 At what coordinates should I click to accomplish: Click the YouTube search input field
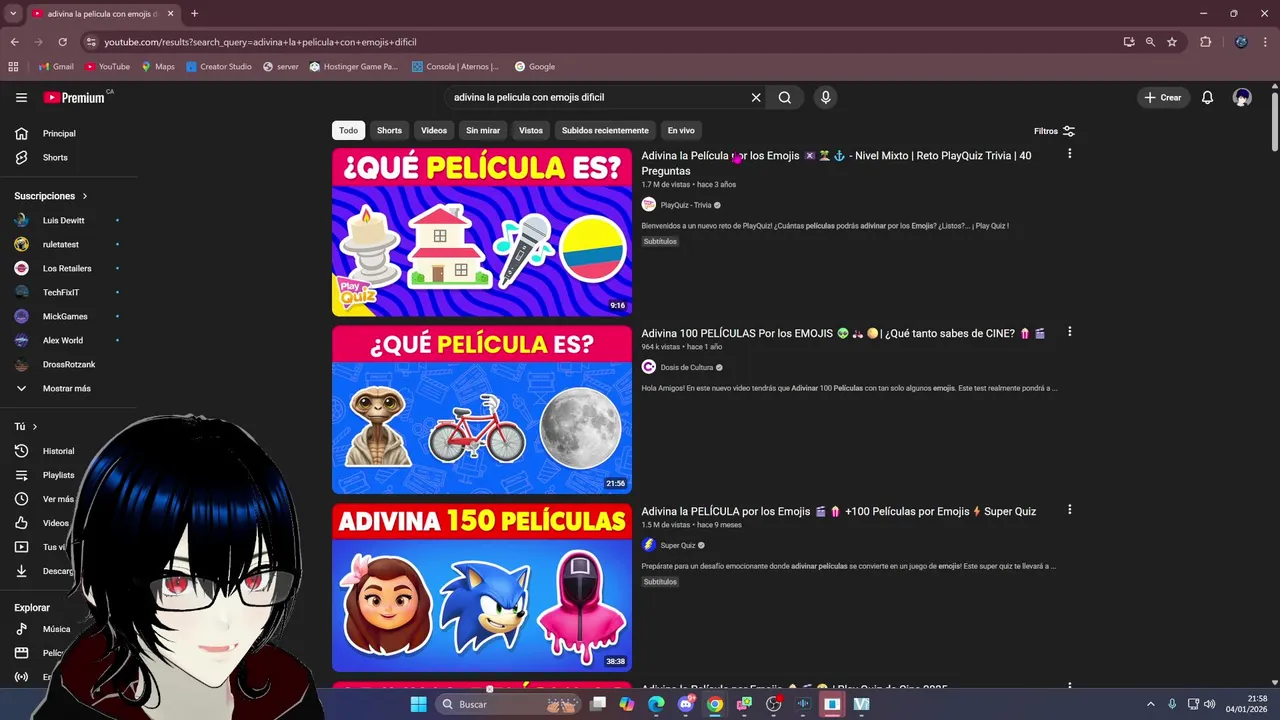598,97
